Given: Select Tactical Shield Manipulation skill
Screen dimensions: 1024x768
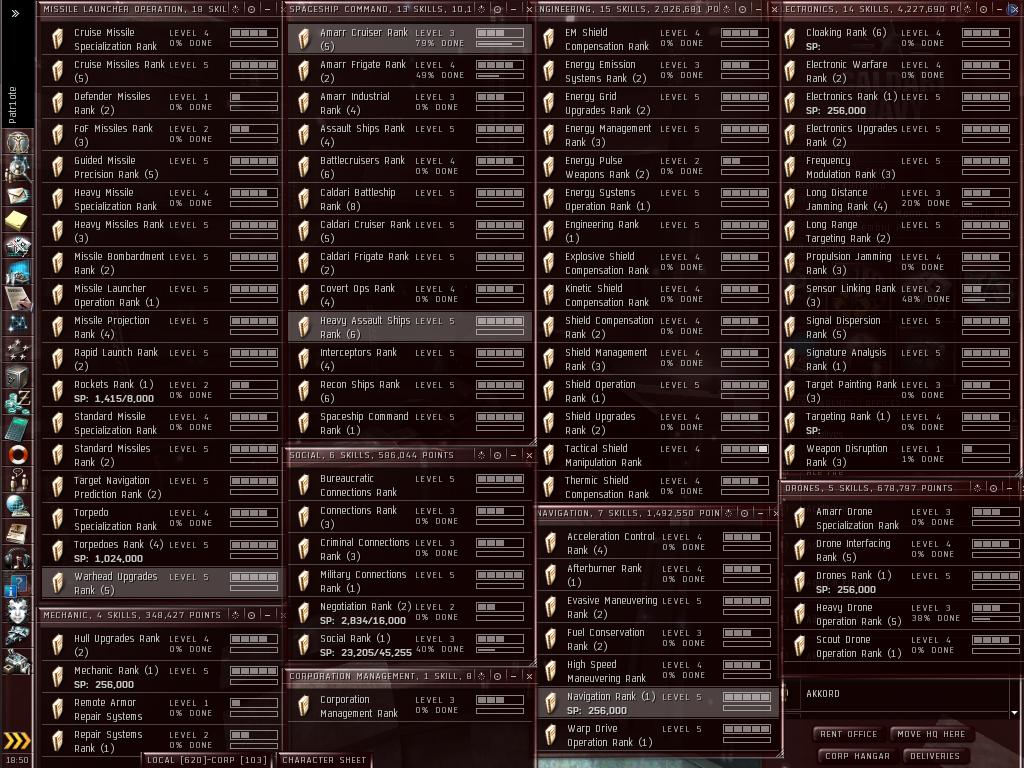Looking at the screenshot, I should click(657, 455).
